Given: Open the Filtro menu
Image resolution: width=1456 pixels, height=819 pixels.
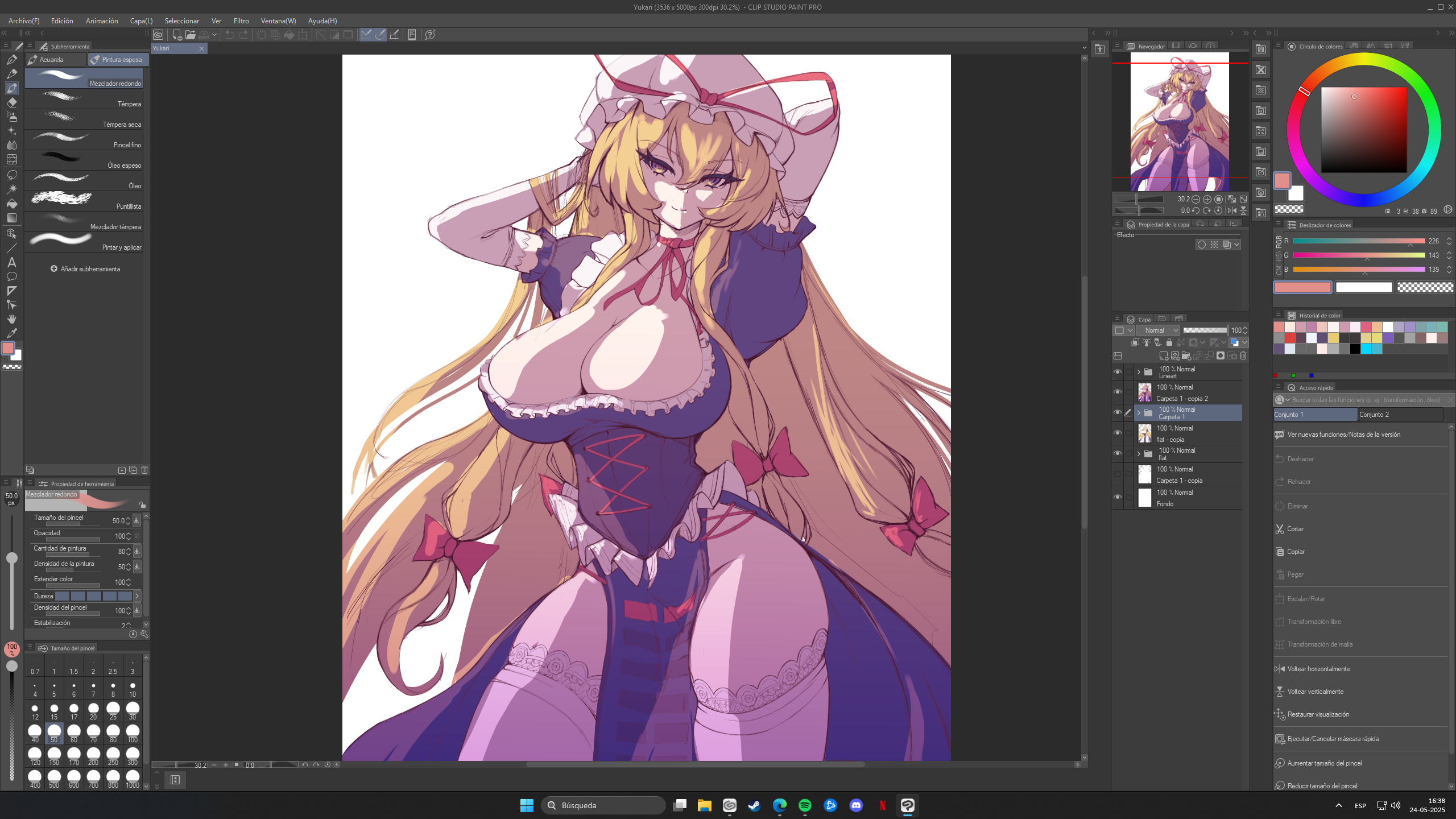Looking at the screenshot, I should [x=241, y=21].
